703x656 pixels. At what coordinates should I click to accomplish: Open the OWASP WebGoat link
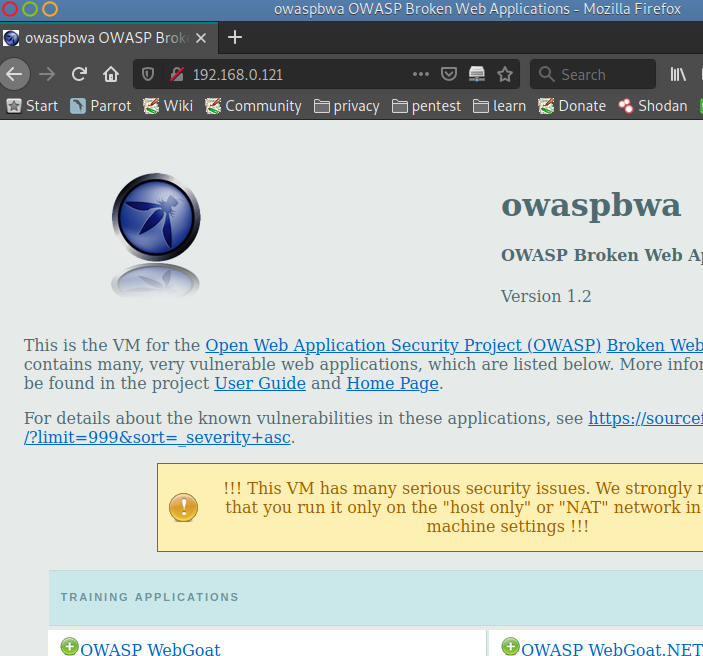coord(150,649)
